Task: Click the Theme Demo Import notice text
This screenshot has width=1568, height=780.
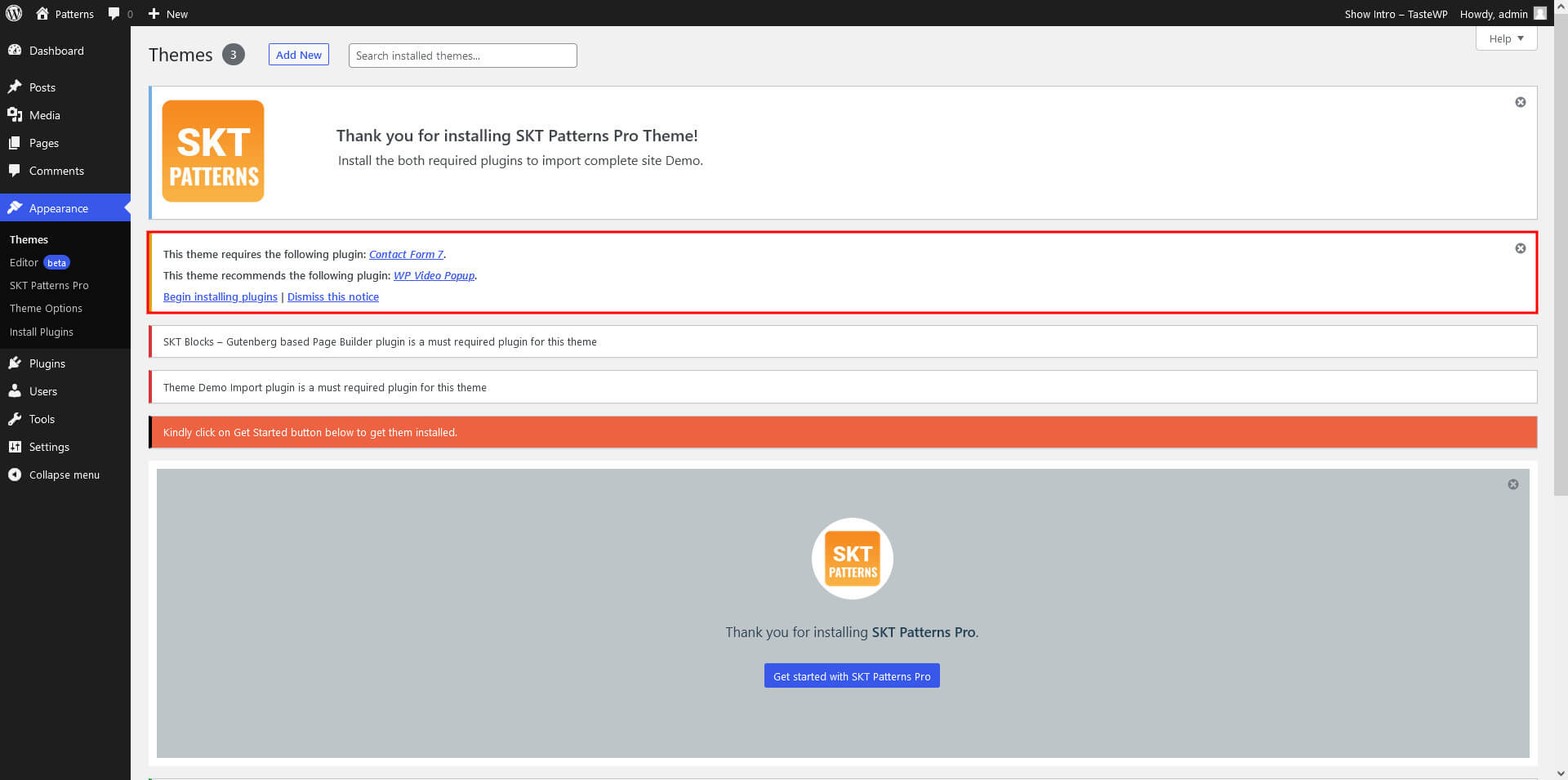Action: click(325, 387)
